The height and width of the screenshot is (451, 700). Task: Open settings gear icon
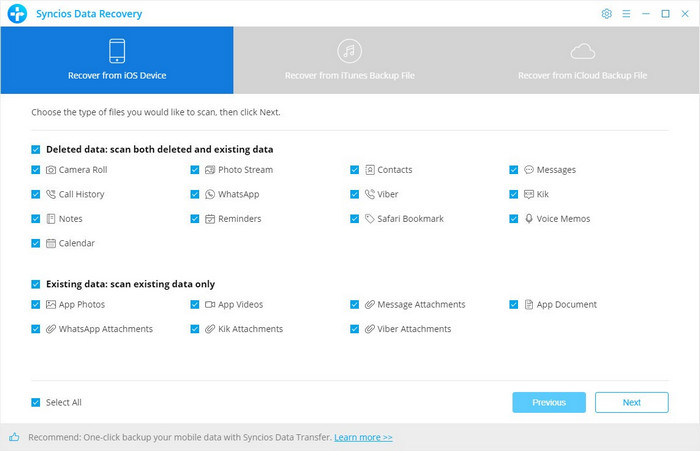(606, 14)
